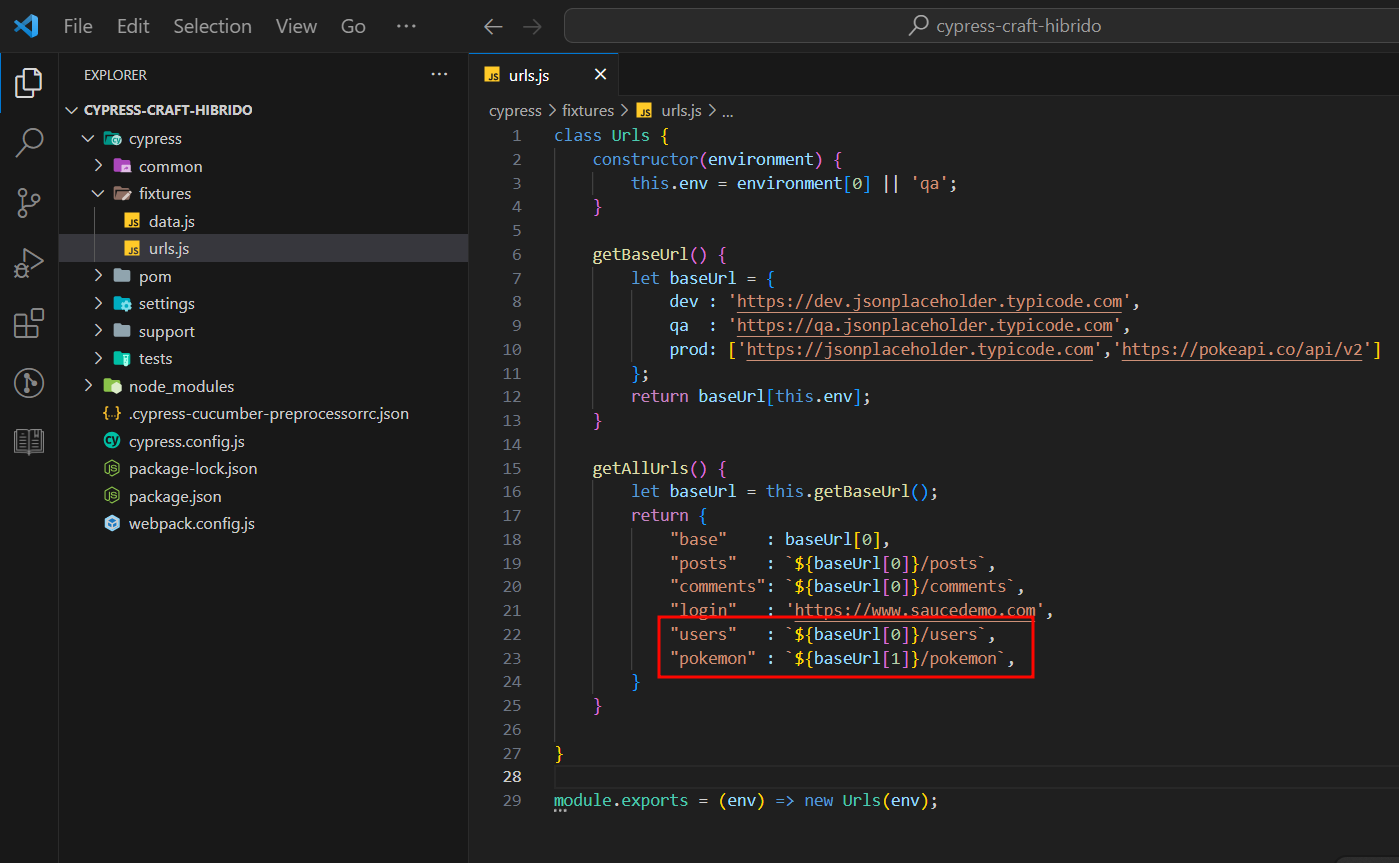Collapse the fixtures folder
1399x863 pixels.
98,194
